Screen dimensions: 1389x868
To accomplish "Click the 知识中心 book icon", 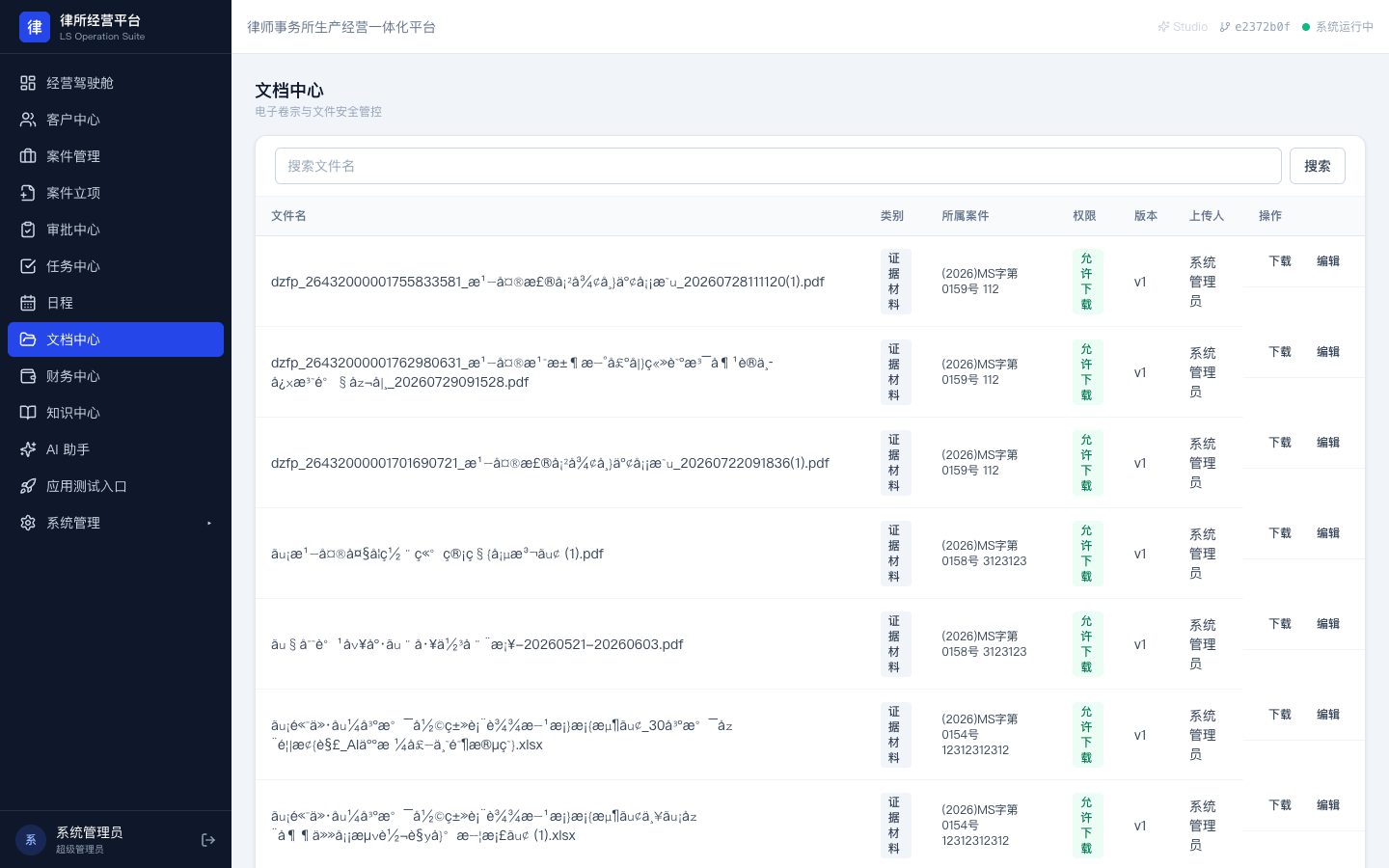I will click(28, 413).
